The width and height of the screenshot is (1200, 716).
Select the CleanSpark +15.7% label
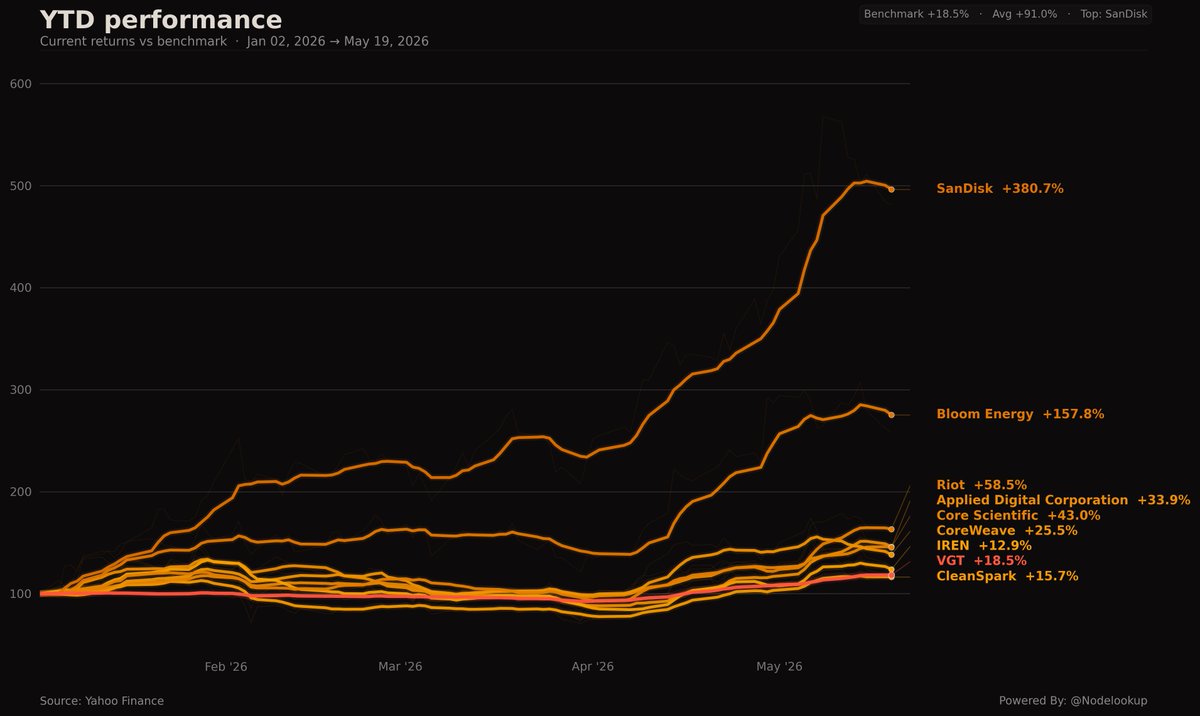tap(1007, 576)
